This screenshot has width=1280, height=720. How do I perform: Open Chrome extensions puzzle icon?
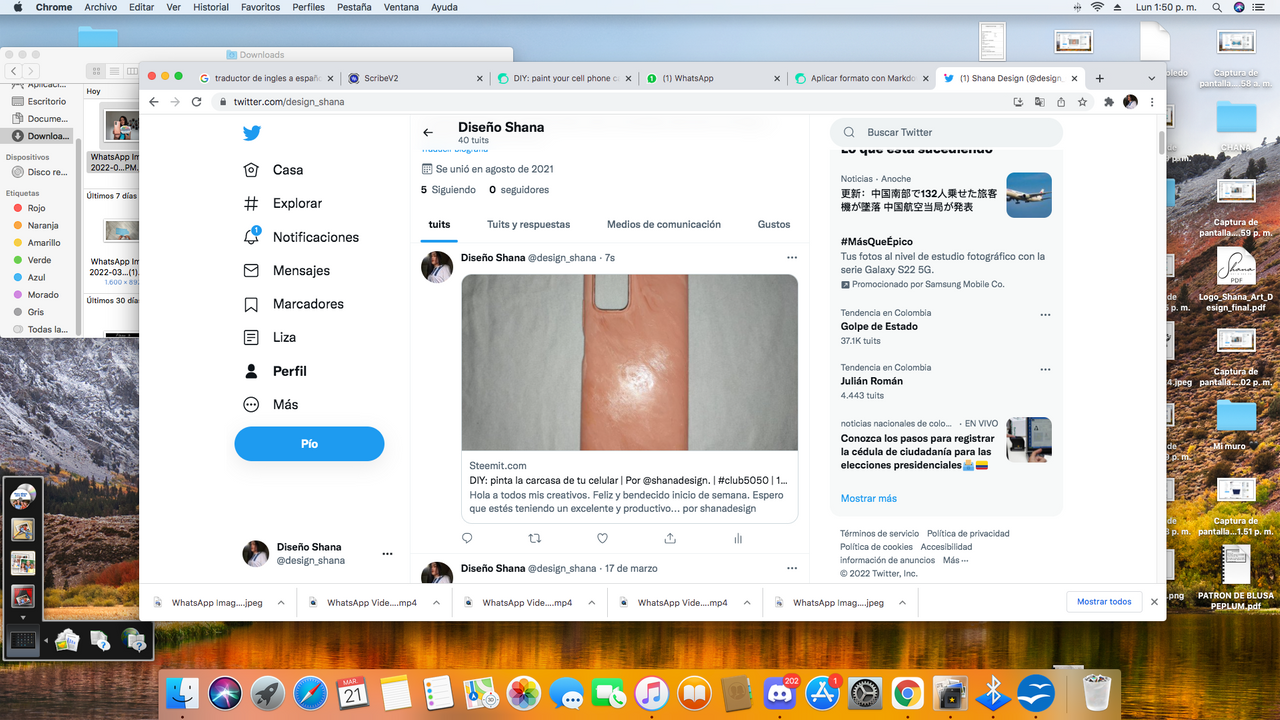[1109, 102]
